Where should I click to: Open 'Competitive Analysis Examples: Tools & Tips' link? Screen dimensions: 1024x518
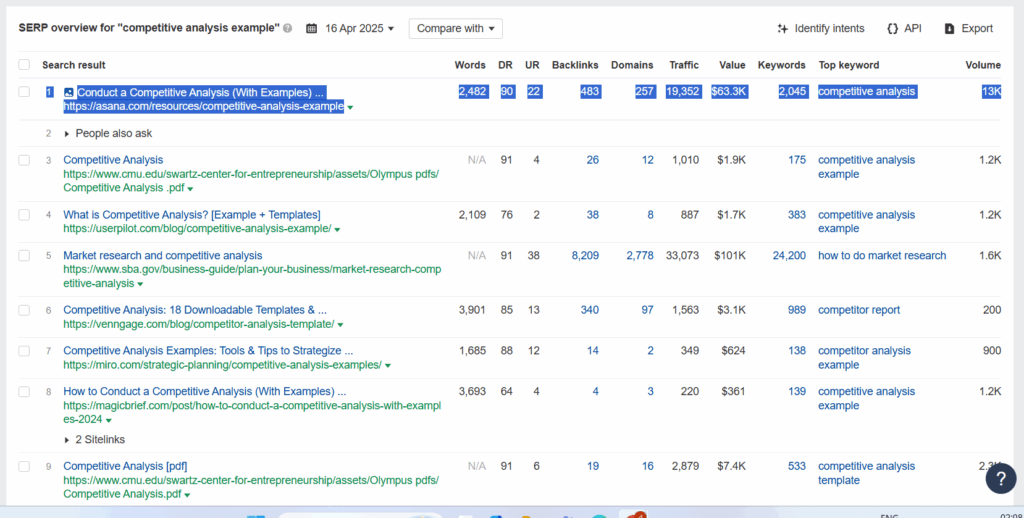208,351
